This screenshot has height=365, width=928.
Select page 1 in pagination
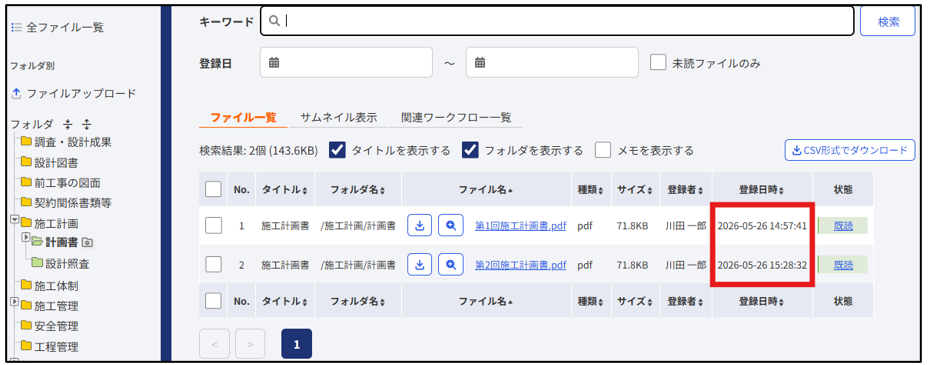point(297,344)
